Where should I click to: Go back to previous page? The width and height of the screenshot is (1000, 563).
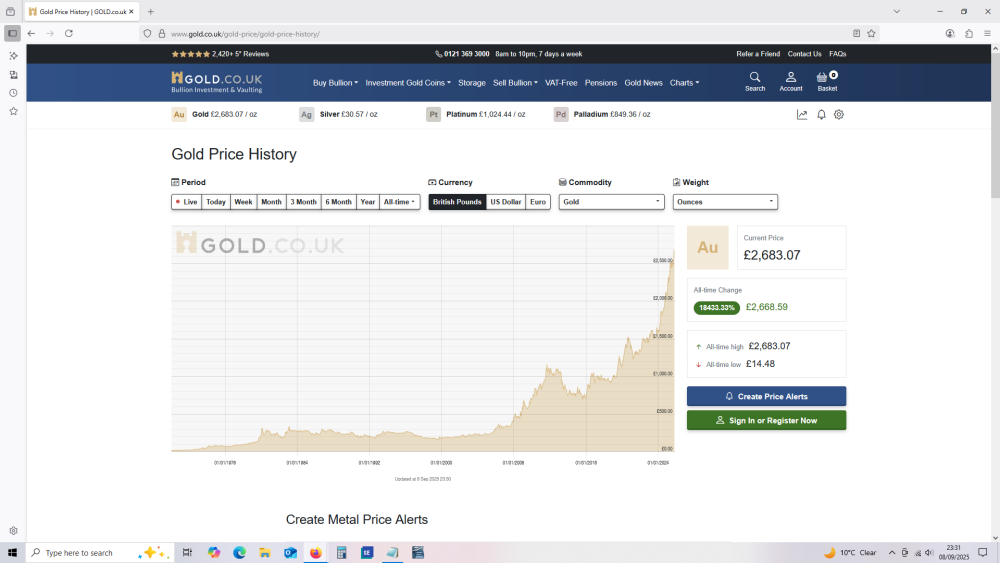coord(31,33)
